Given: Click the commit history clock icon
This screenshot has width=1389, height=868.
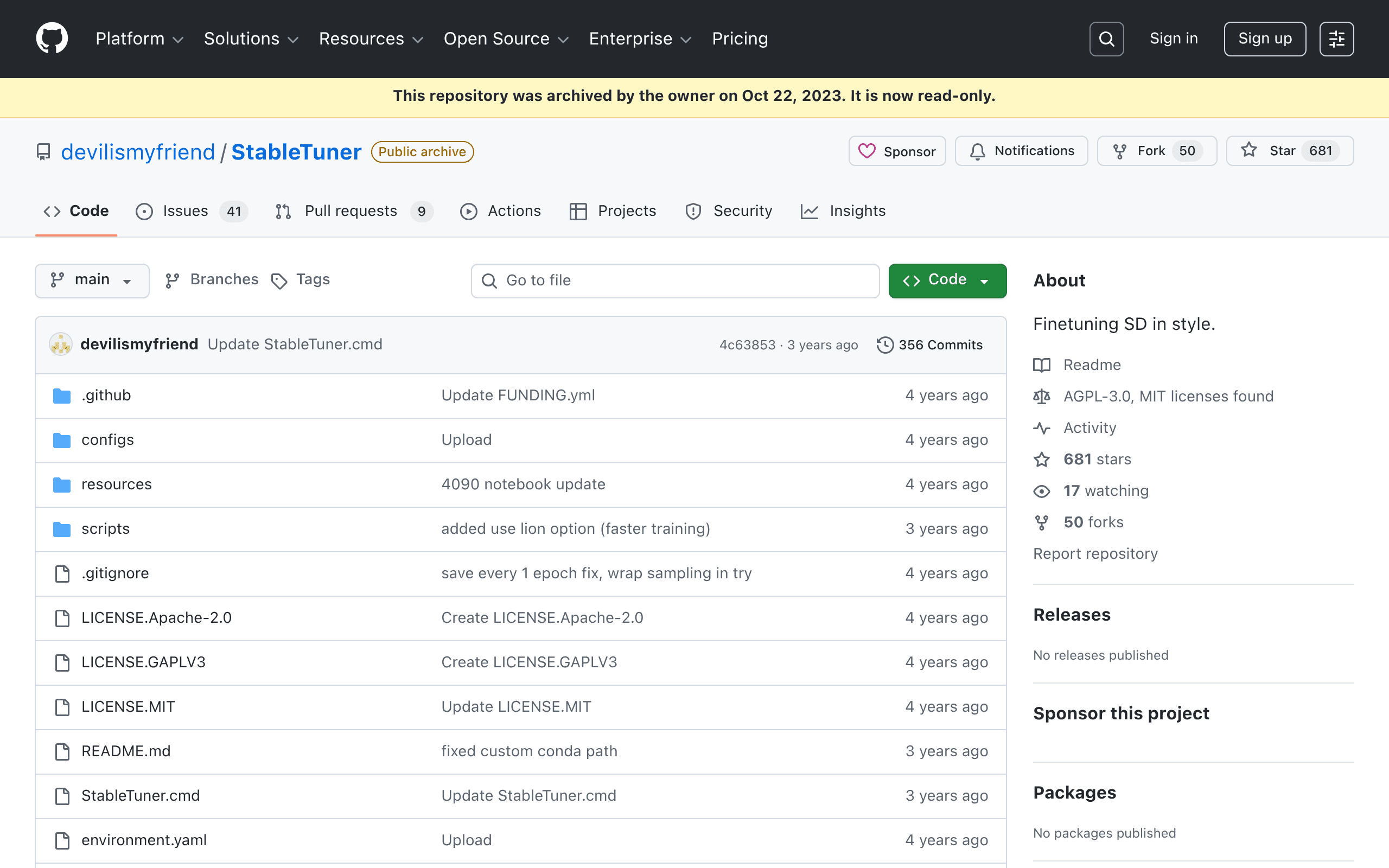Looking at the screenshot, I should 885,345.
